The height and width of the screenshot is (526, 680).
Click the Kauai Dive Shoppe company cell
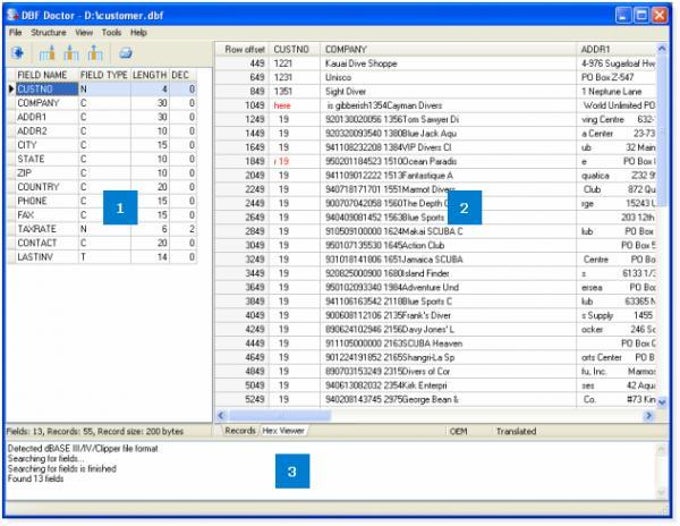(448, 63)
